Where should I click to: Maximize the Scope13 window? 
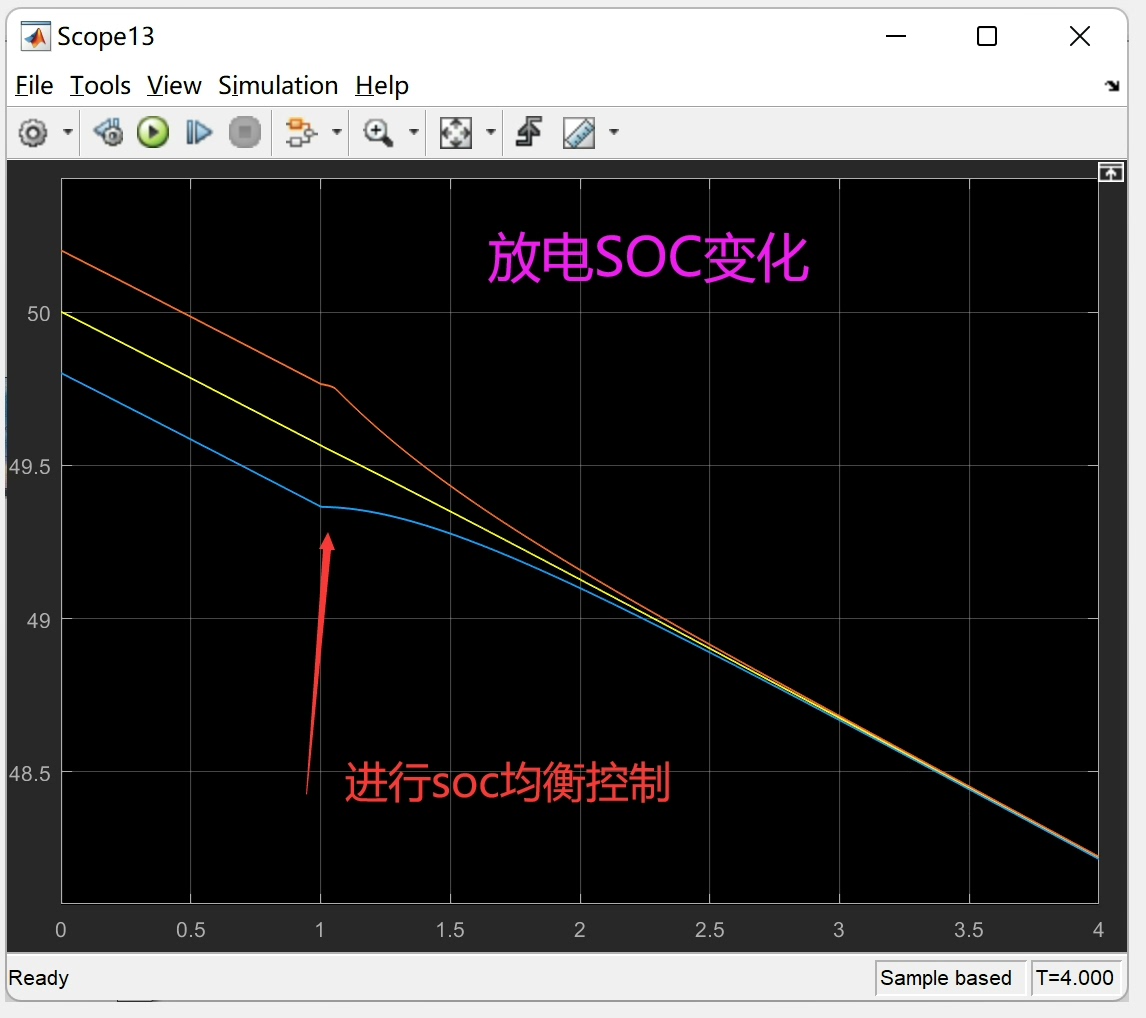[x=987, y=36]
